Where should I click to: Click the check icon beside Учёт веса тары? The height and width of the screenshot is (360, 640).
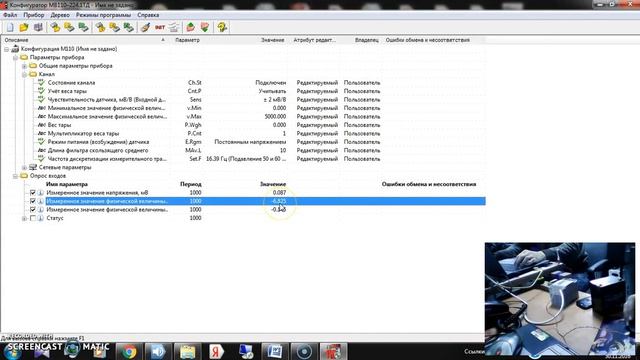tap(41, 91)
